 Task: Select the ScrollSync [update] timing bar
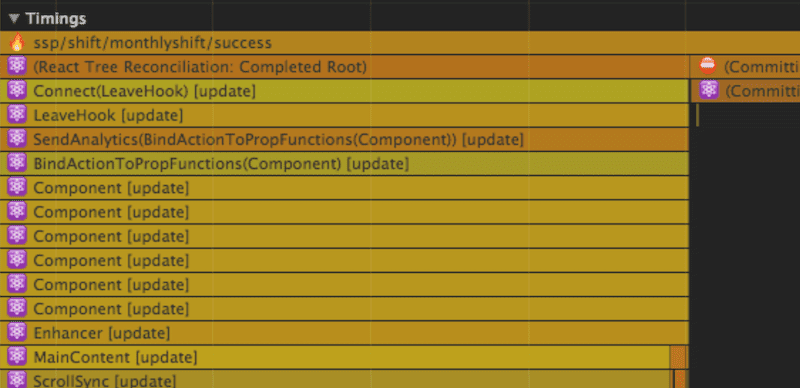(335, 379)
